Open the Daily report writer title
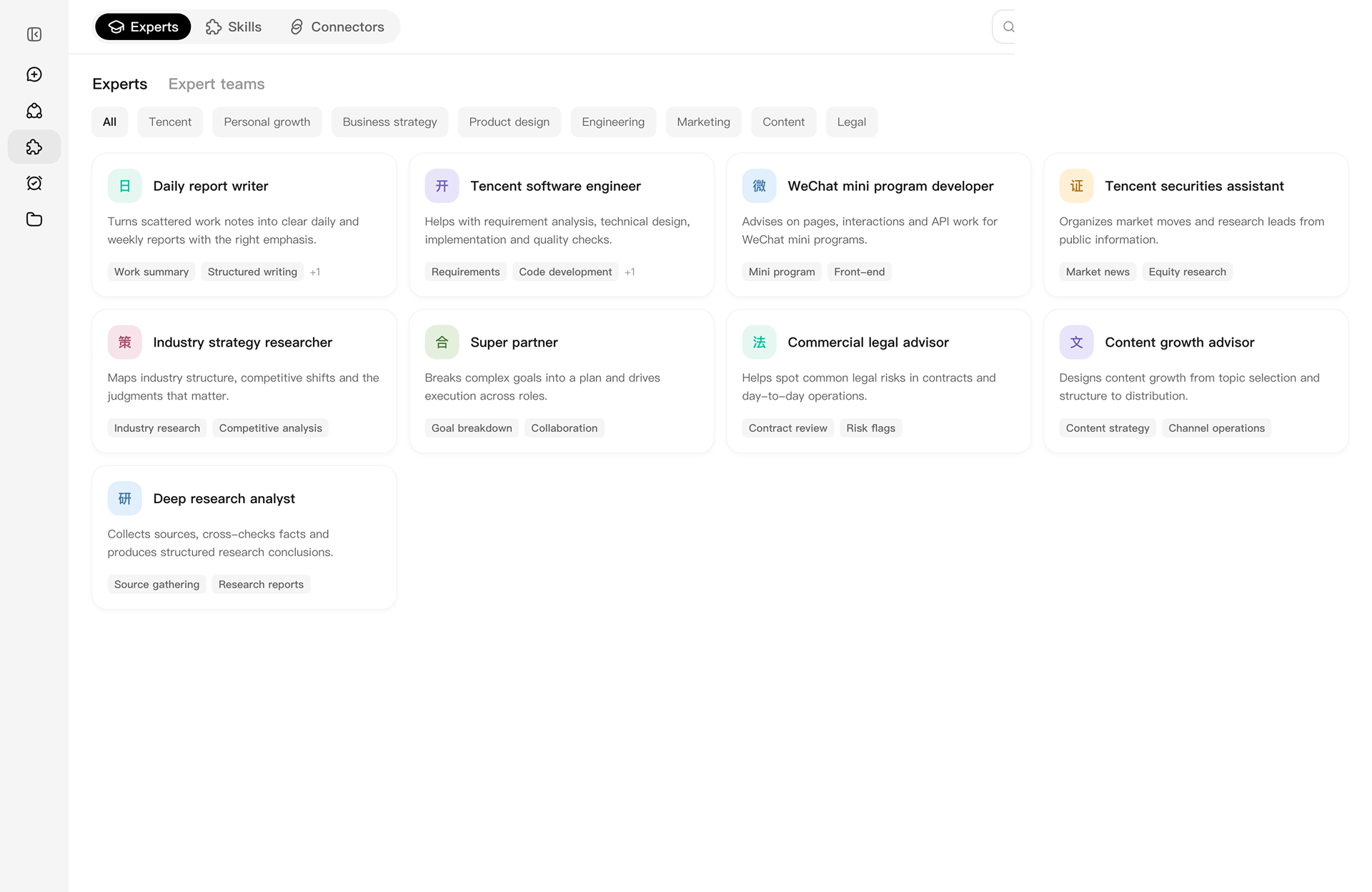Image resolution: width=1372 pixels, height=892 pixels. point(211,186)
